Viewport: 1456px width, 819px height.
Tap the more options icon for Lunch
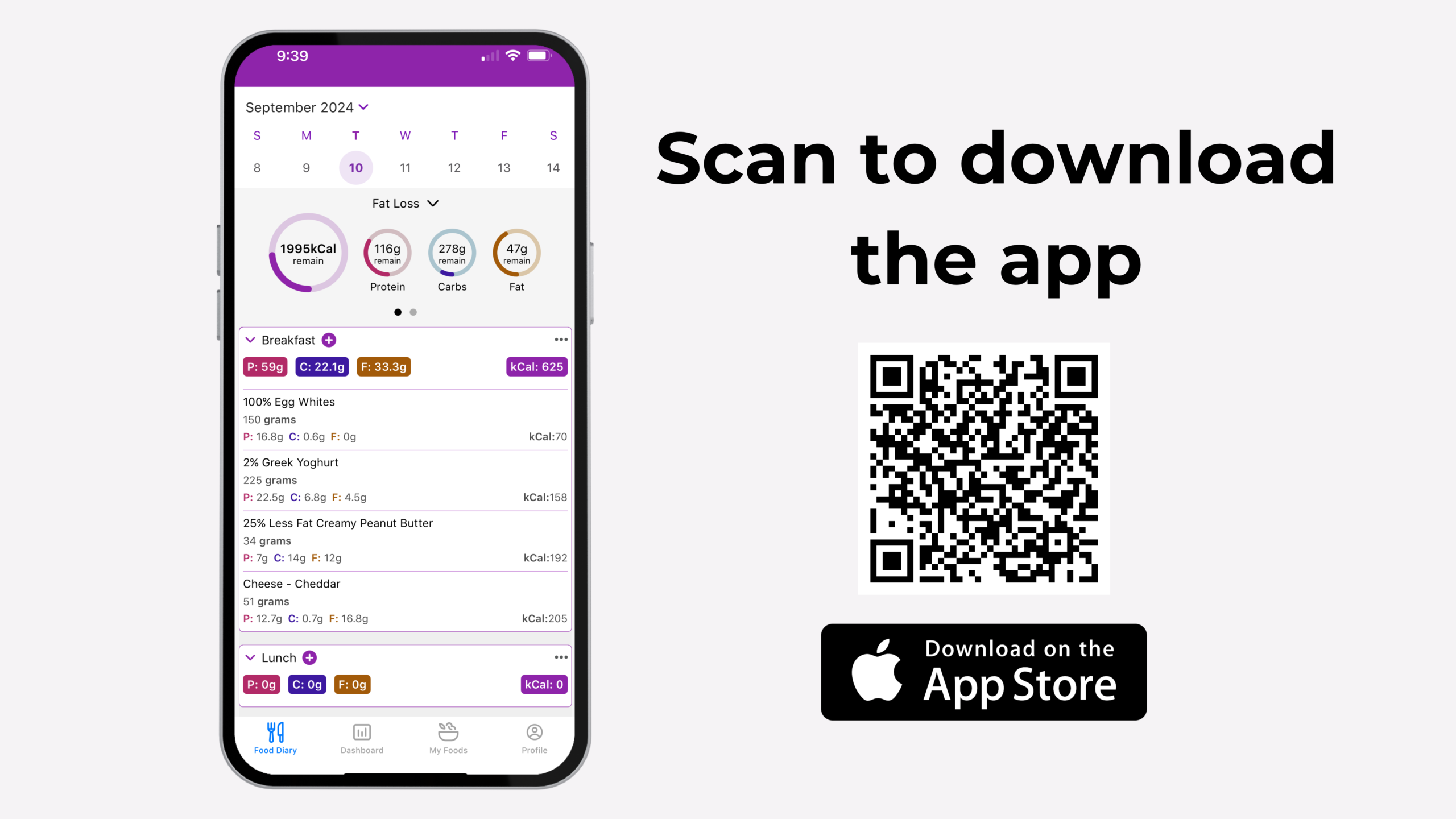point(561,657)
